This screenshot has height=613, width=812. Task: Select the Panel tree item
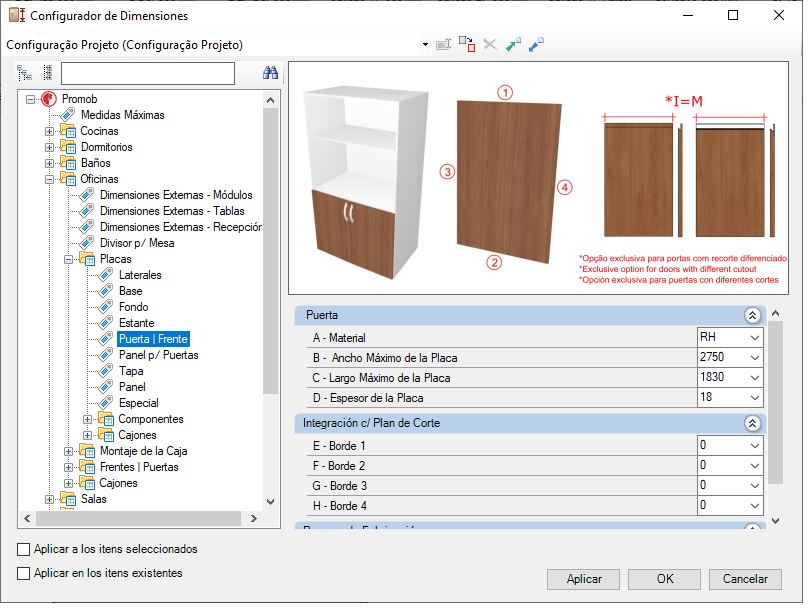point(132,387)
